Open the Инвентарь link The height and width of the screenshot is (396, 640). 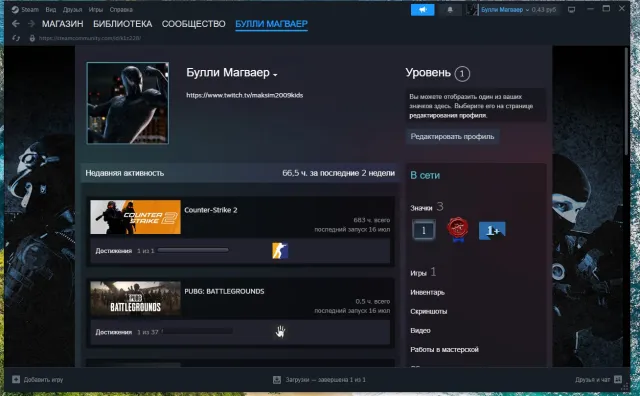coord(427,292)
